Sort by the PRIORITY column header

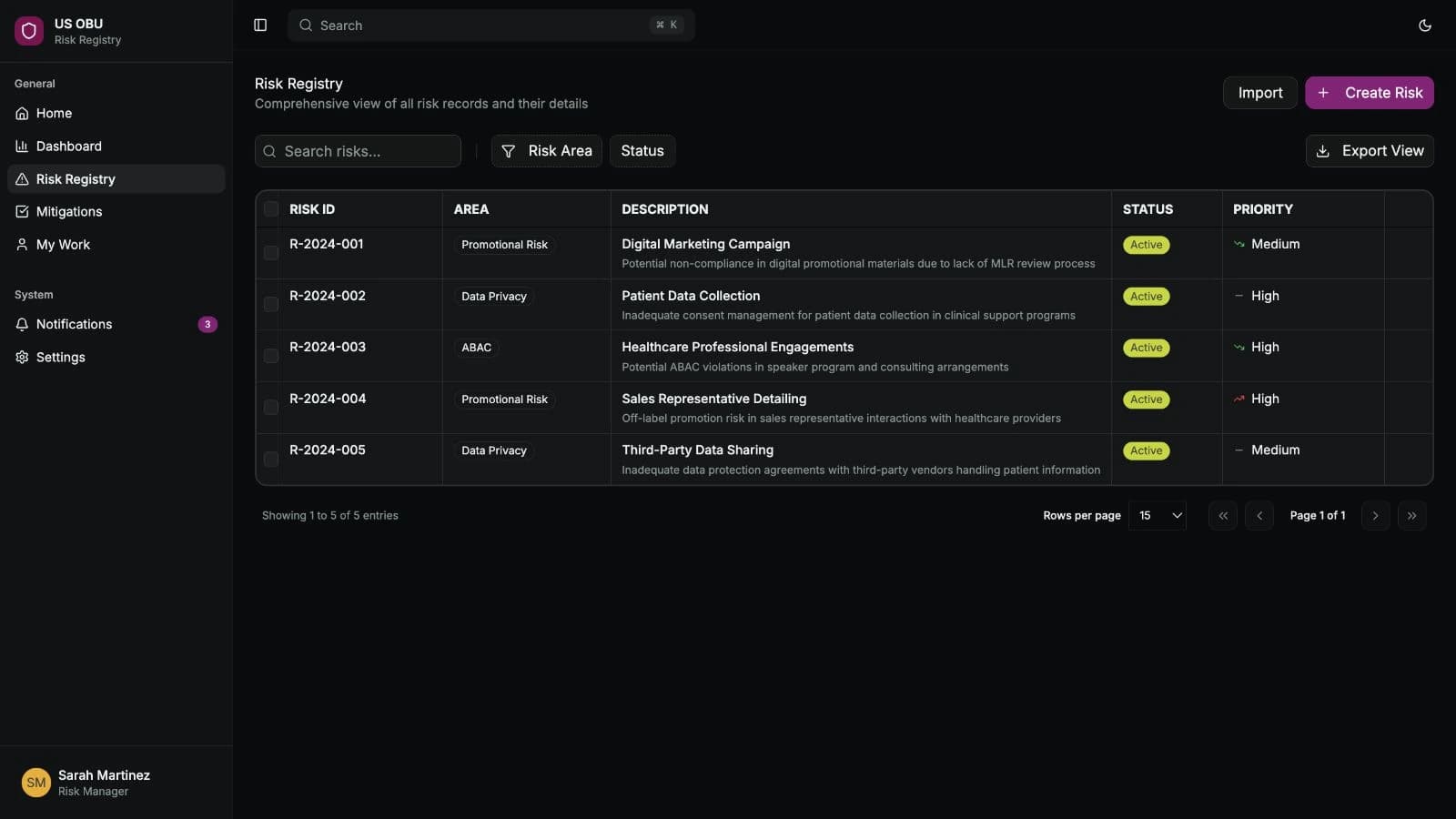point(1263,209)
